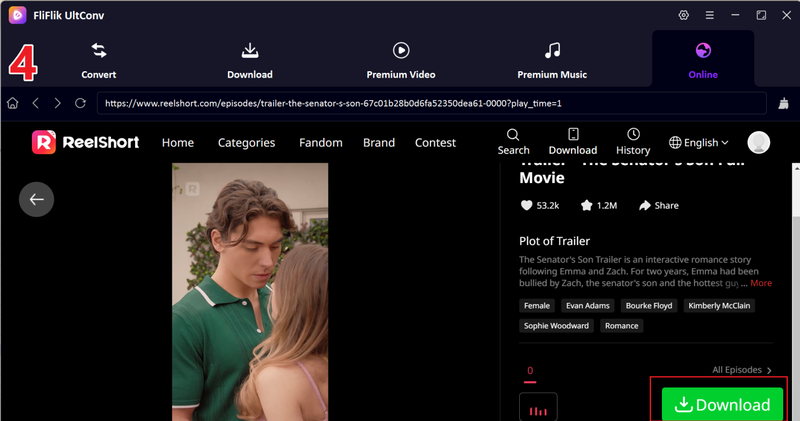The width and height of the screenshot is (800, 421).
Task: Expand the English language dropdown
Action: [698, 143]
